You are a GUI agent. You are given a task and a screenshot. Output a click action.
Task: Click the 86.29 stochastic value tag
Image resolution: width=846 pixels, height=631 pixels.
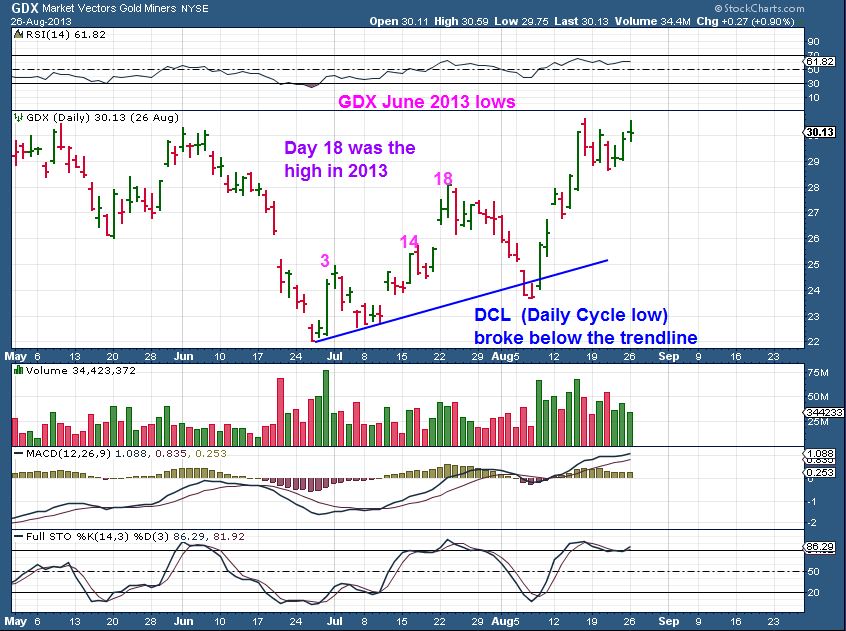tap(820, 547)
